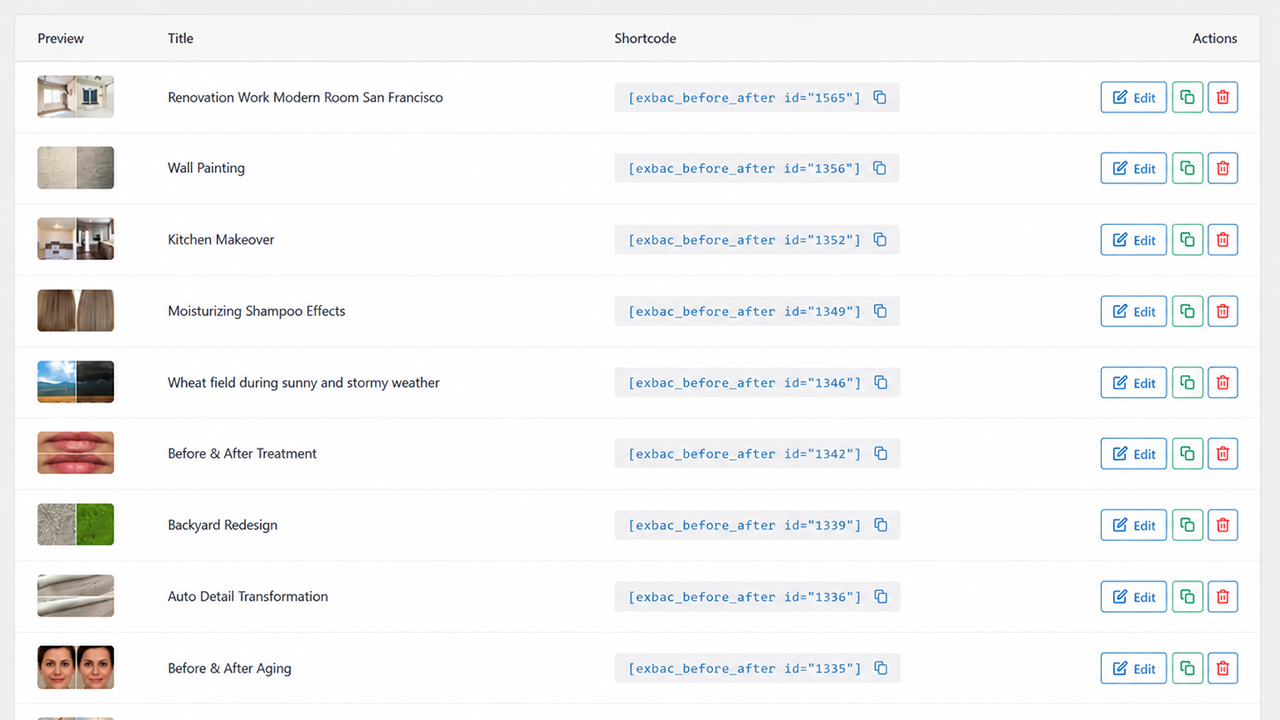Copy shortcode for Moisturizing Shampoo Effects
This screenshot has width=1280, height=720.
point(880,311)
